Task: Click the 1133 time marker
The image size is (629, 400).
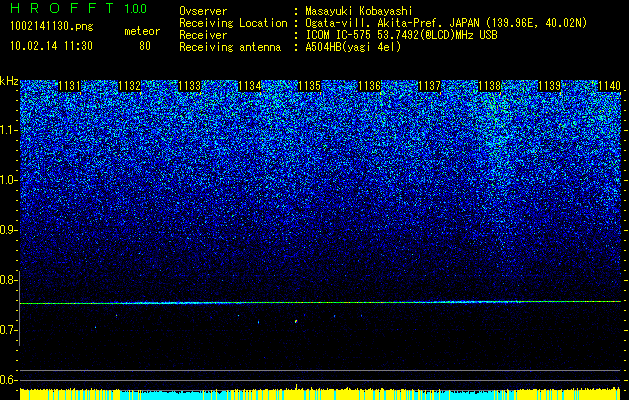Action: tap(190, 86)
